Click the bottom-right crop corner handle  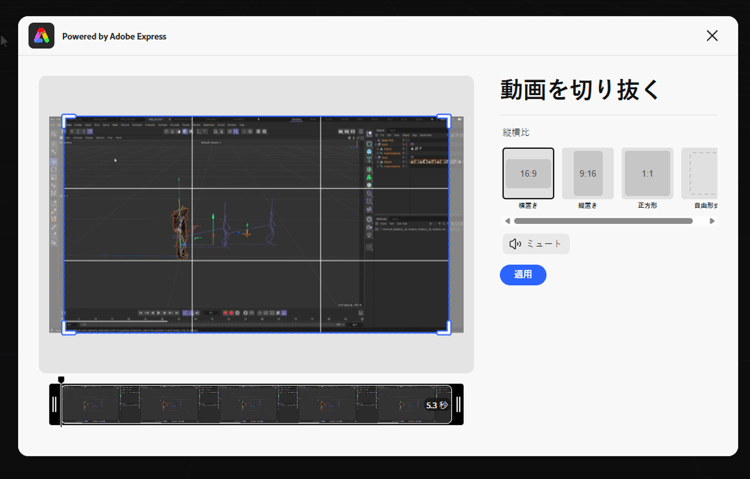pyautogui.click(x=444, y=328)
